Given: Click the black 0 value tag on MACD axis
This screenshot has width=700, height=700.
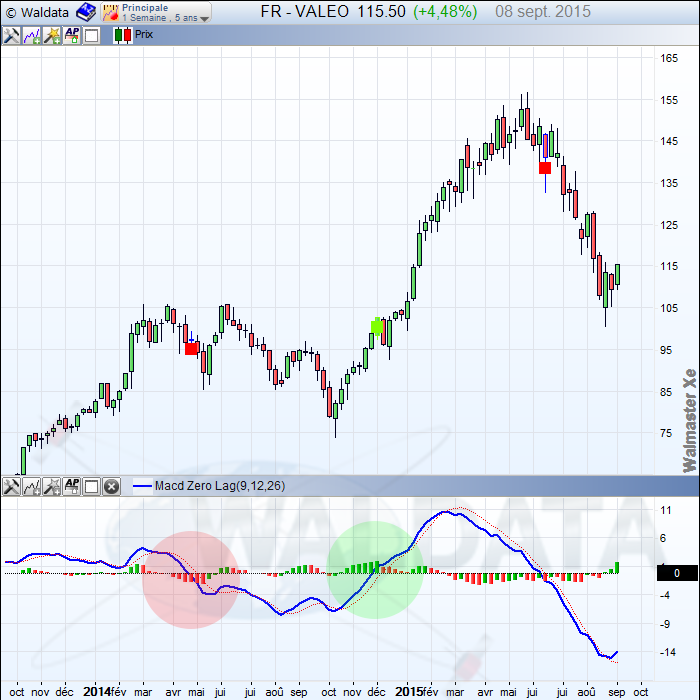Looking at the screenshot, I should 677,573.
